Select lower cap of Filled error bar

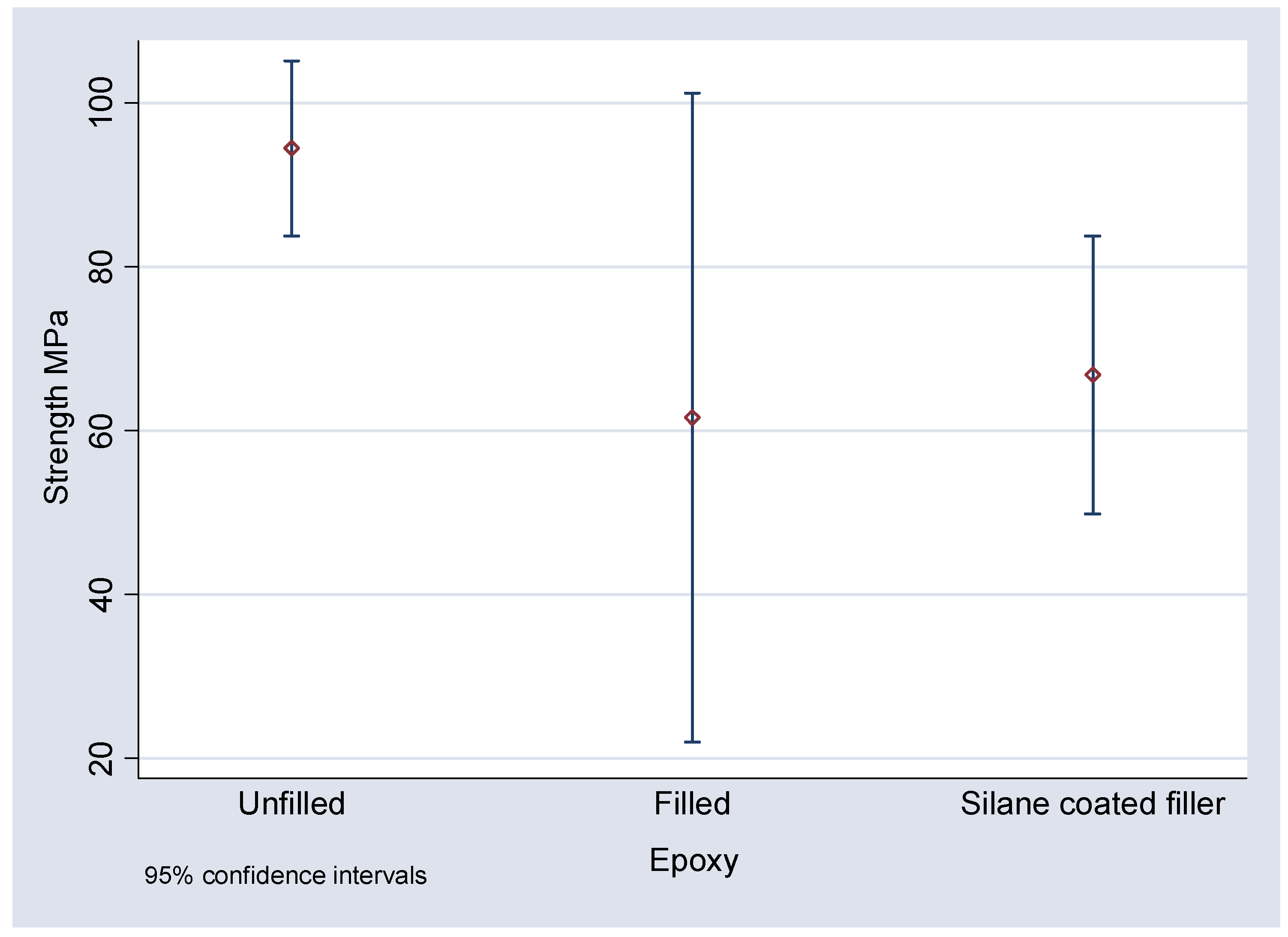[x=692, y=742]
